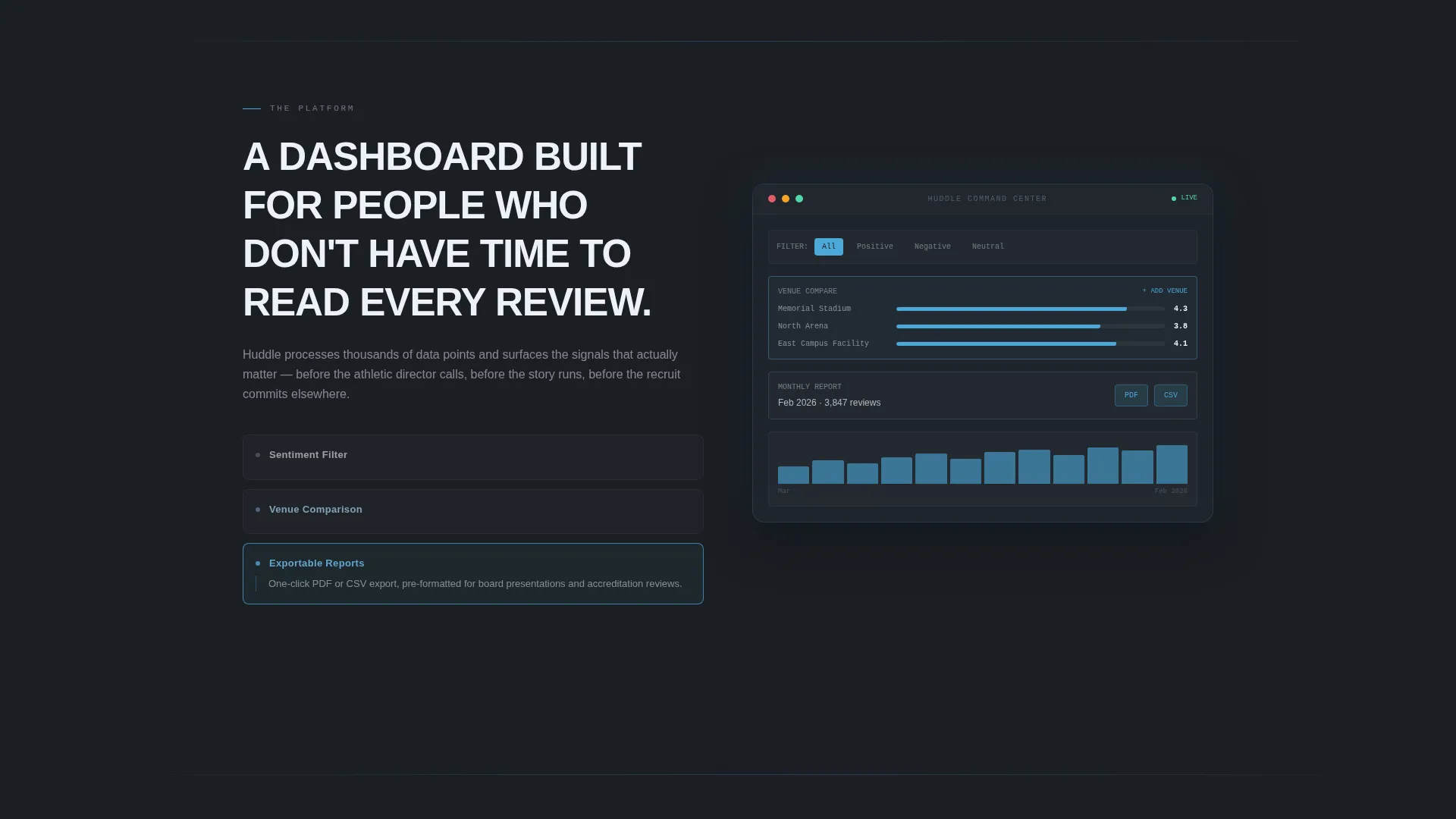
Task: Click the Venue Compare heading
Action: click(807, 291)
